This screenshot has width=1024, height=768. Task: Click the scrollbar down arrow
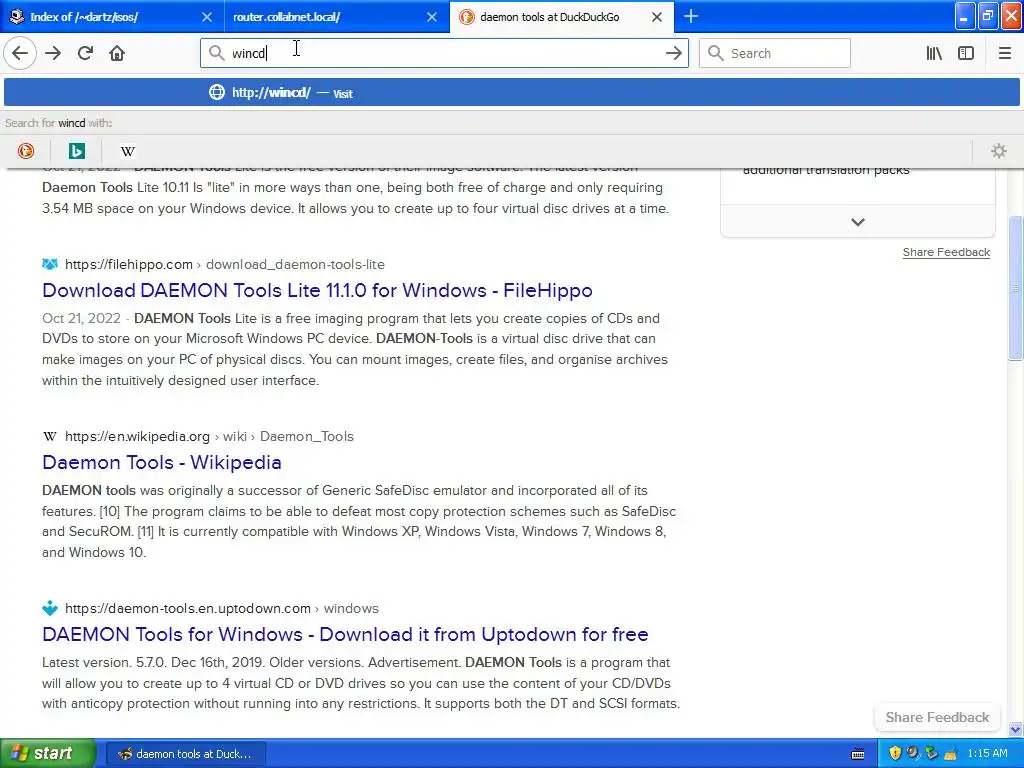(1015, 729)
